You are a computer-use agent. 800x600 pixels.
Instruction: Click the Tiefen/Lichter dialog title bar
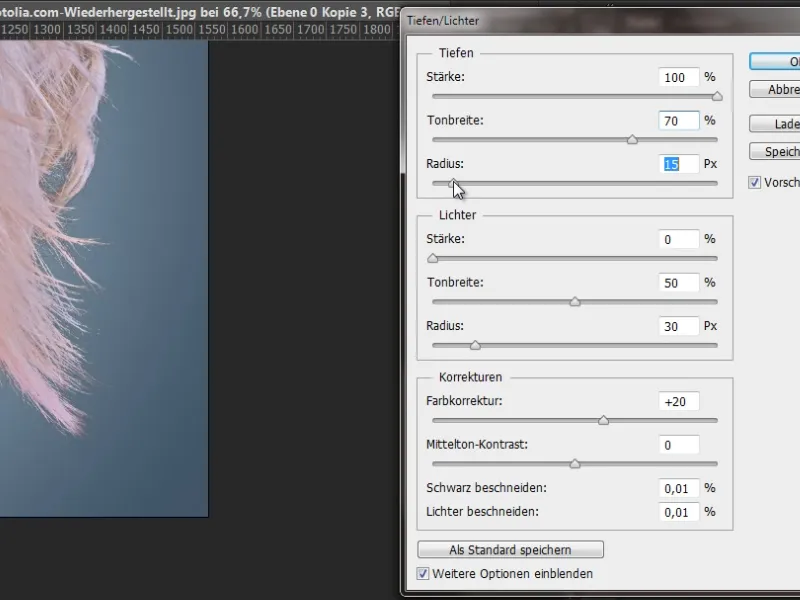[x=602, y=21]
